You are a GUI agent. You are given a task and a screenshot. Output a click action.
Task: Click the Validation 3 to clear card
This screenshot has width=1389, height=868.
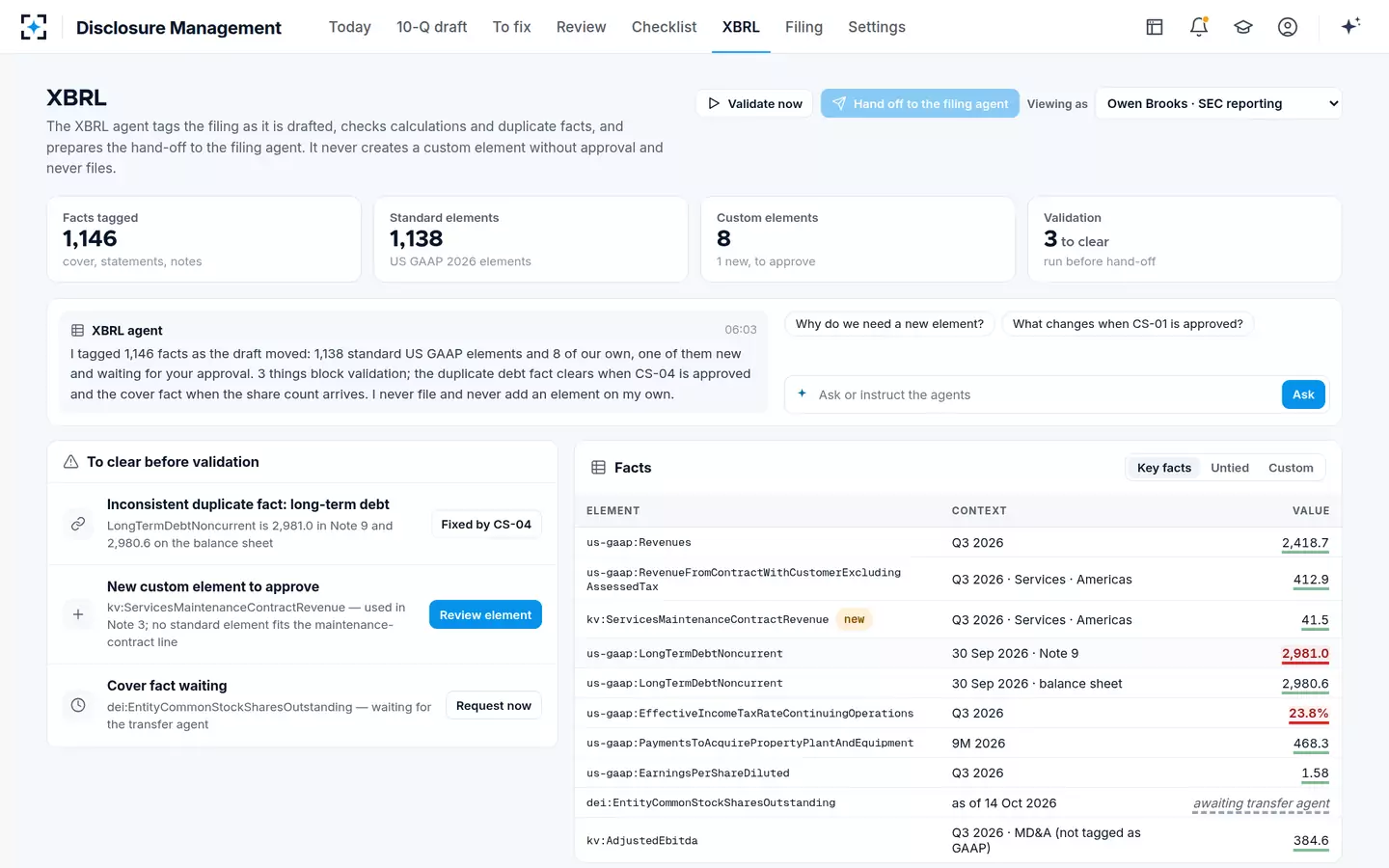(1185, 239)
